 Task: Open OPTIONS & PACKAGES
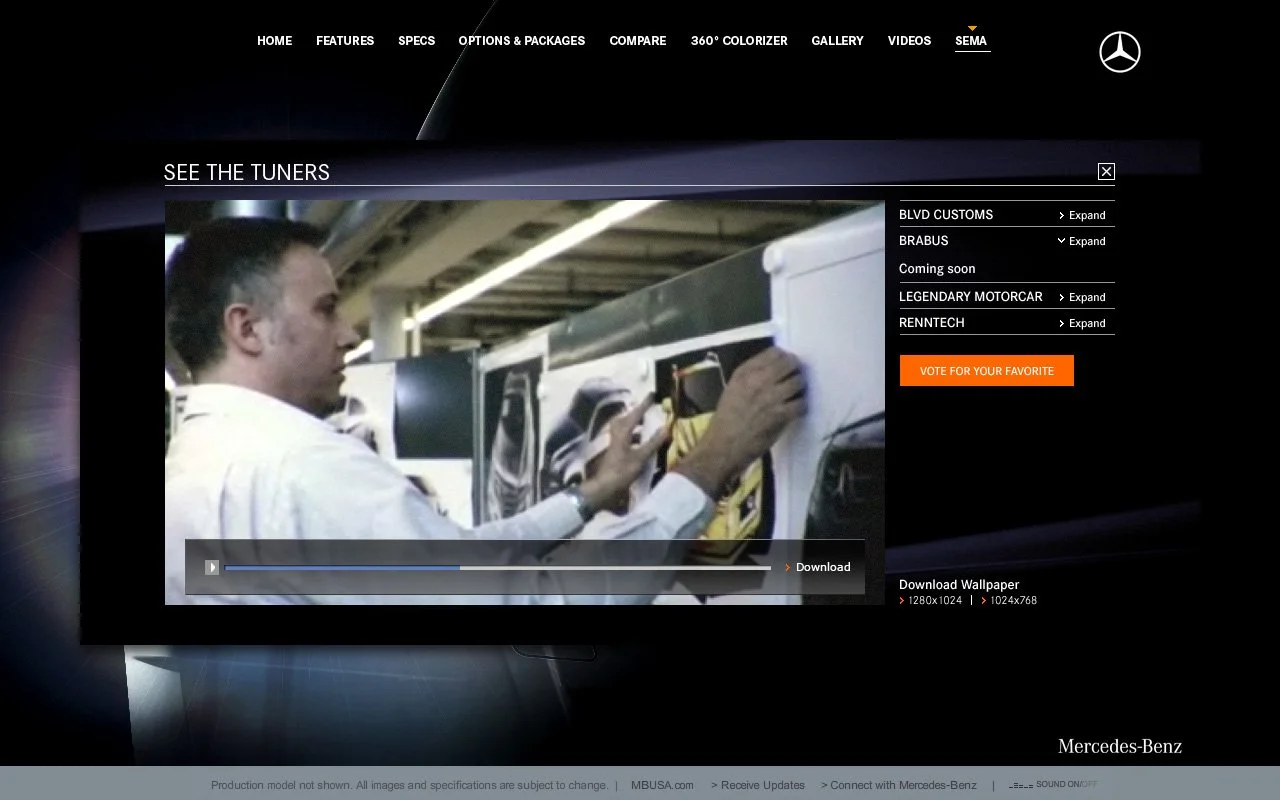(522, 41)
